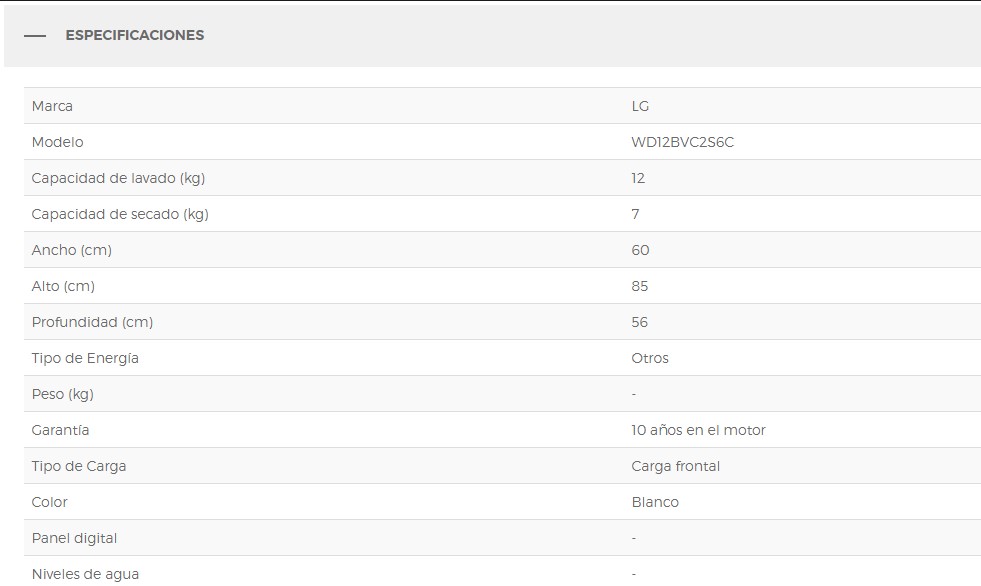Click the LG brand value
This screenshot has height=586, width=981.
[x=640, y=106]
